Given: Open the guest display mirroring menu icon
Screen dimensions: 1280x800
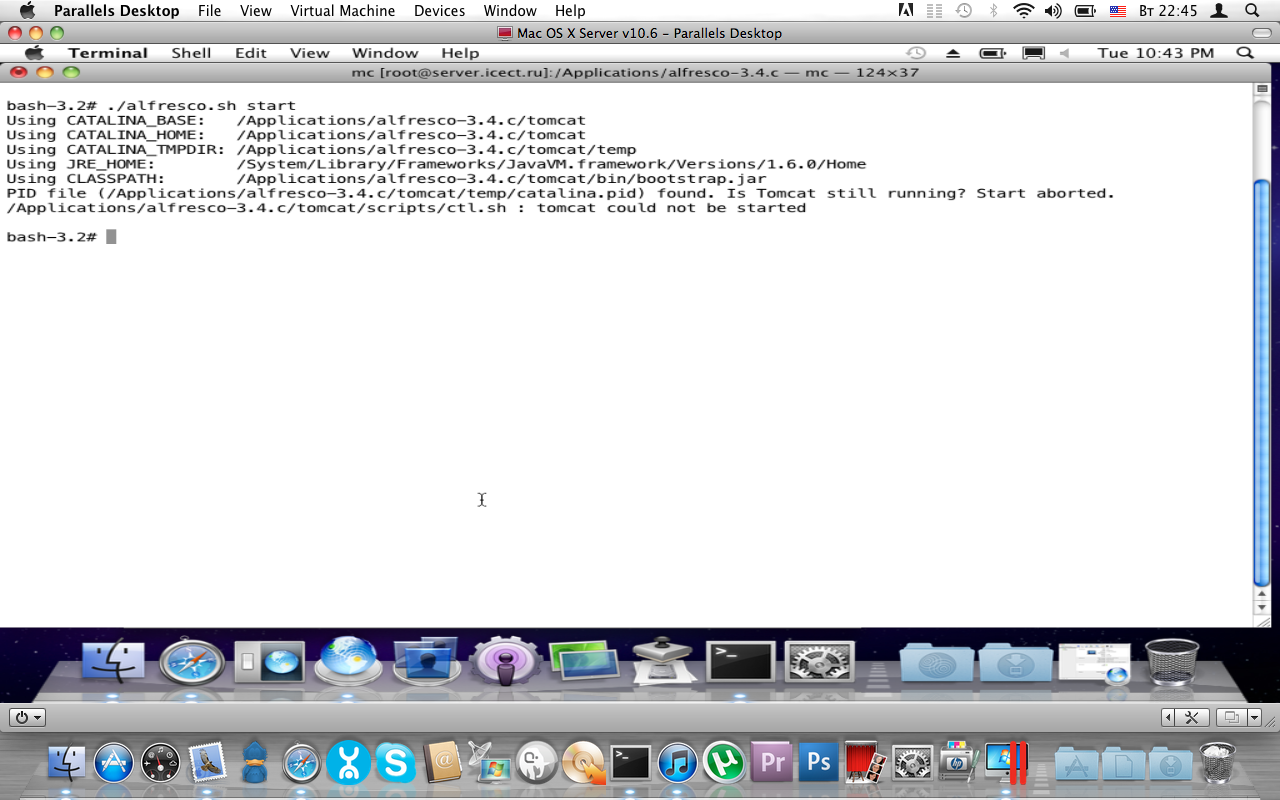Looking at the screenshot, I should (x=1033, y=53).
